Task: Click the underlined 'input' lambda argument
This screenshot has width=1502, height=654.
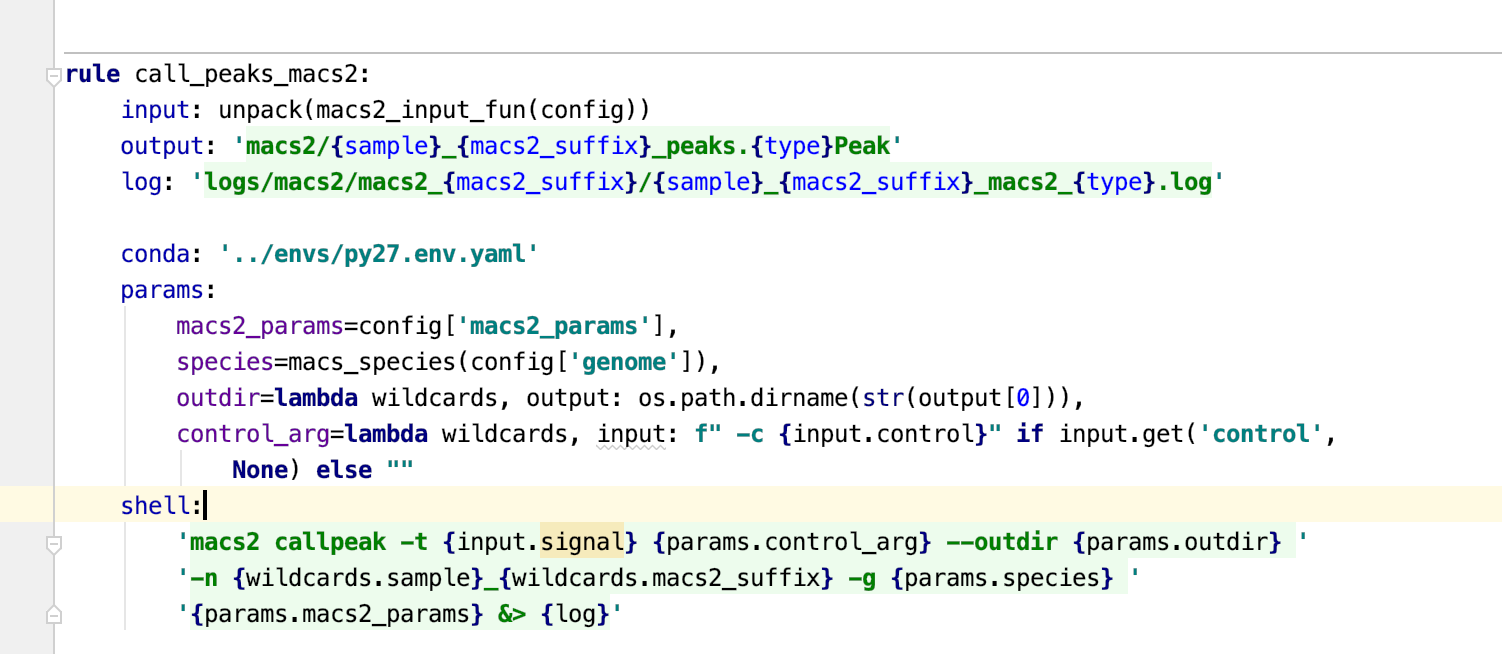Action: [631, 434]
